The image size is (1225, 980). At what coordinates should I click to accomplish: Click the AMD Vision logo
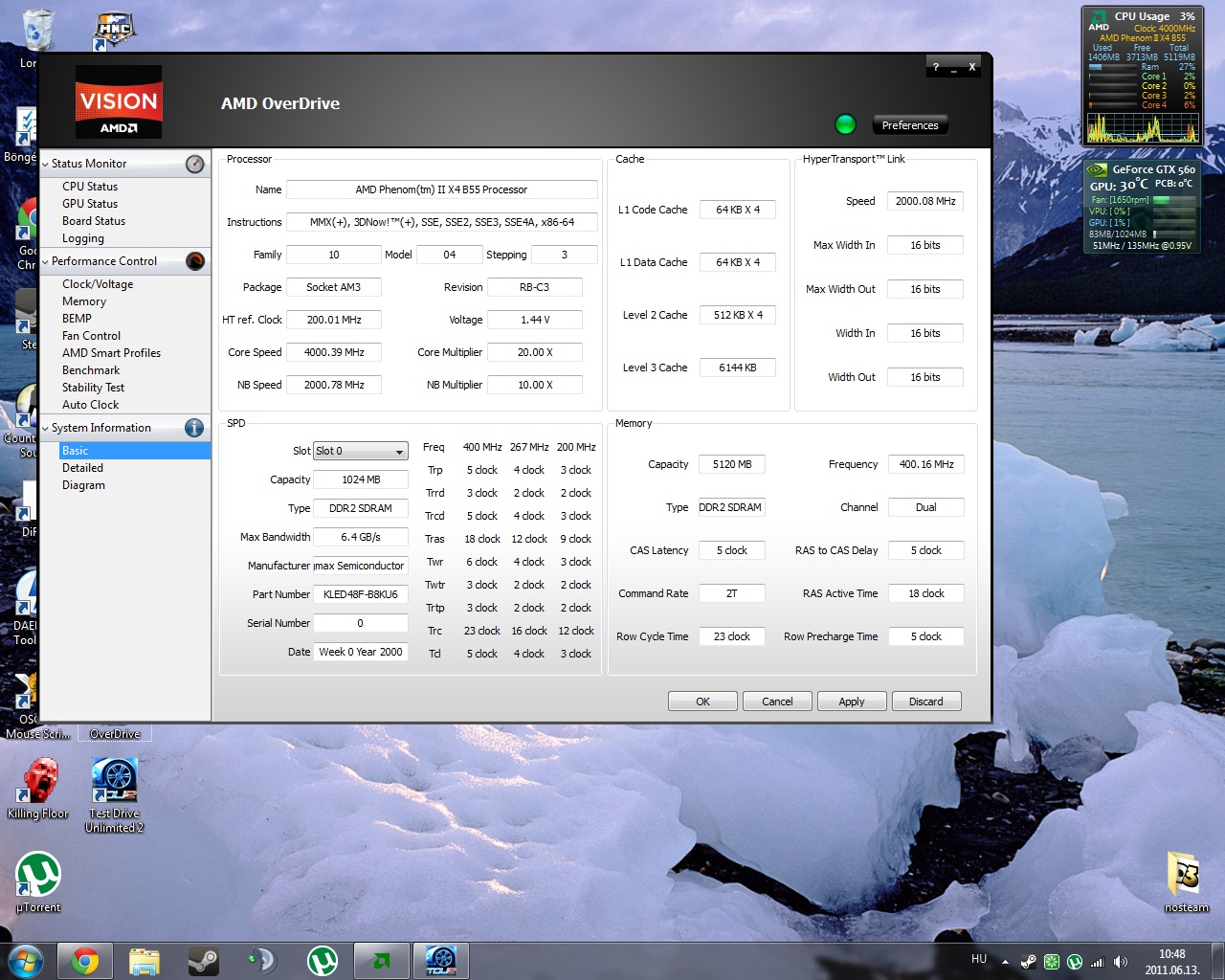click(119, 102)
